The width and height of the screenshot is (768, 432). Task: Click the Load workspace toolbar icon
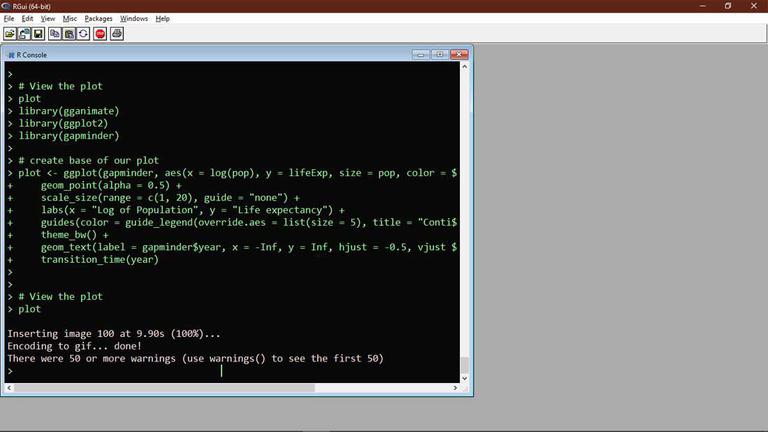[24, 34]
